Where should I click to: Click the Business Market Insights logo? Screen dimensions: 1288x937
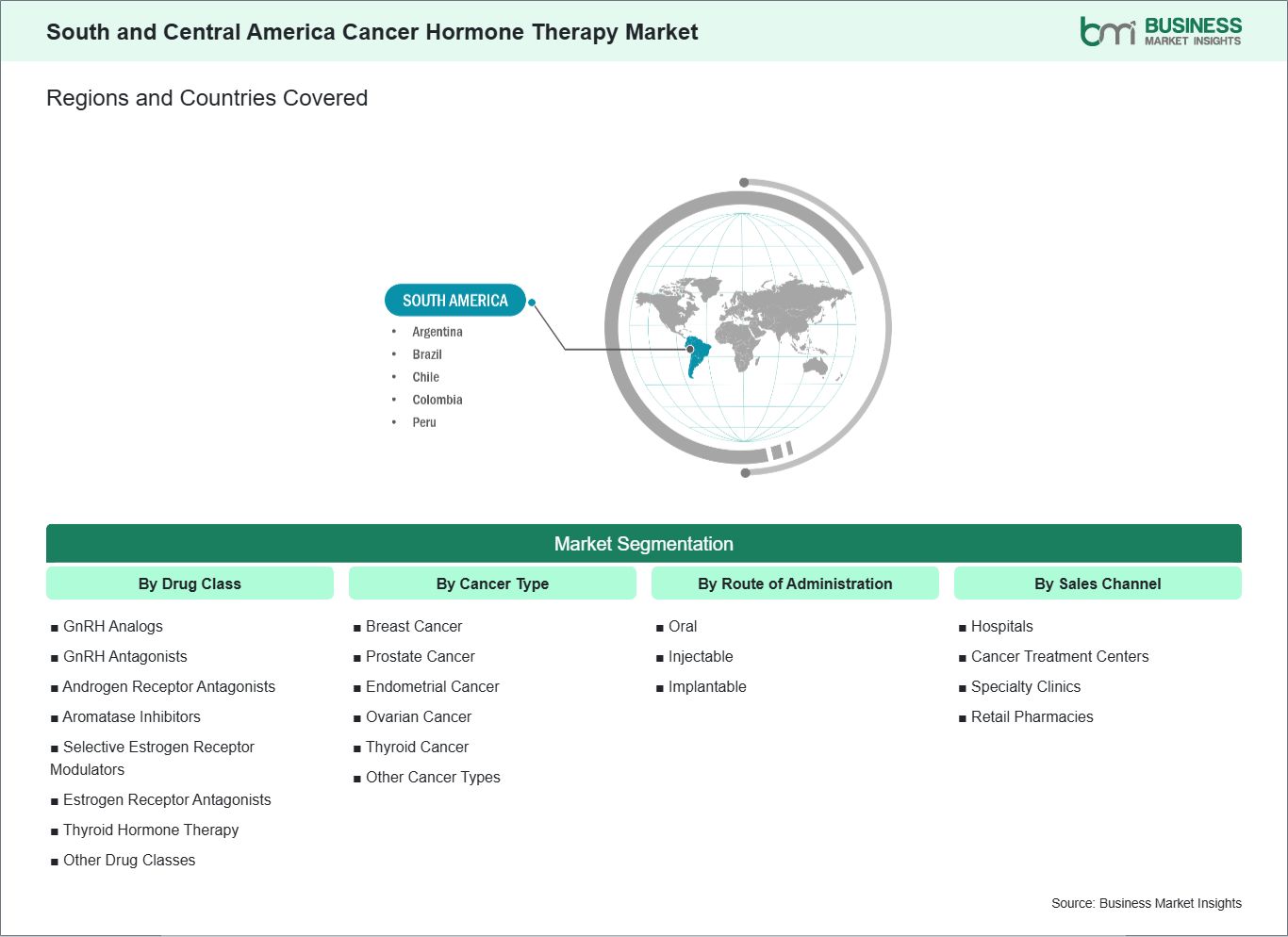point(1160,31)
